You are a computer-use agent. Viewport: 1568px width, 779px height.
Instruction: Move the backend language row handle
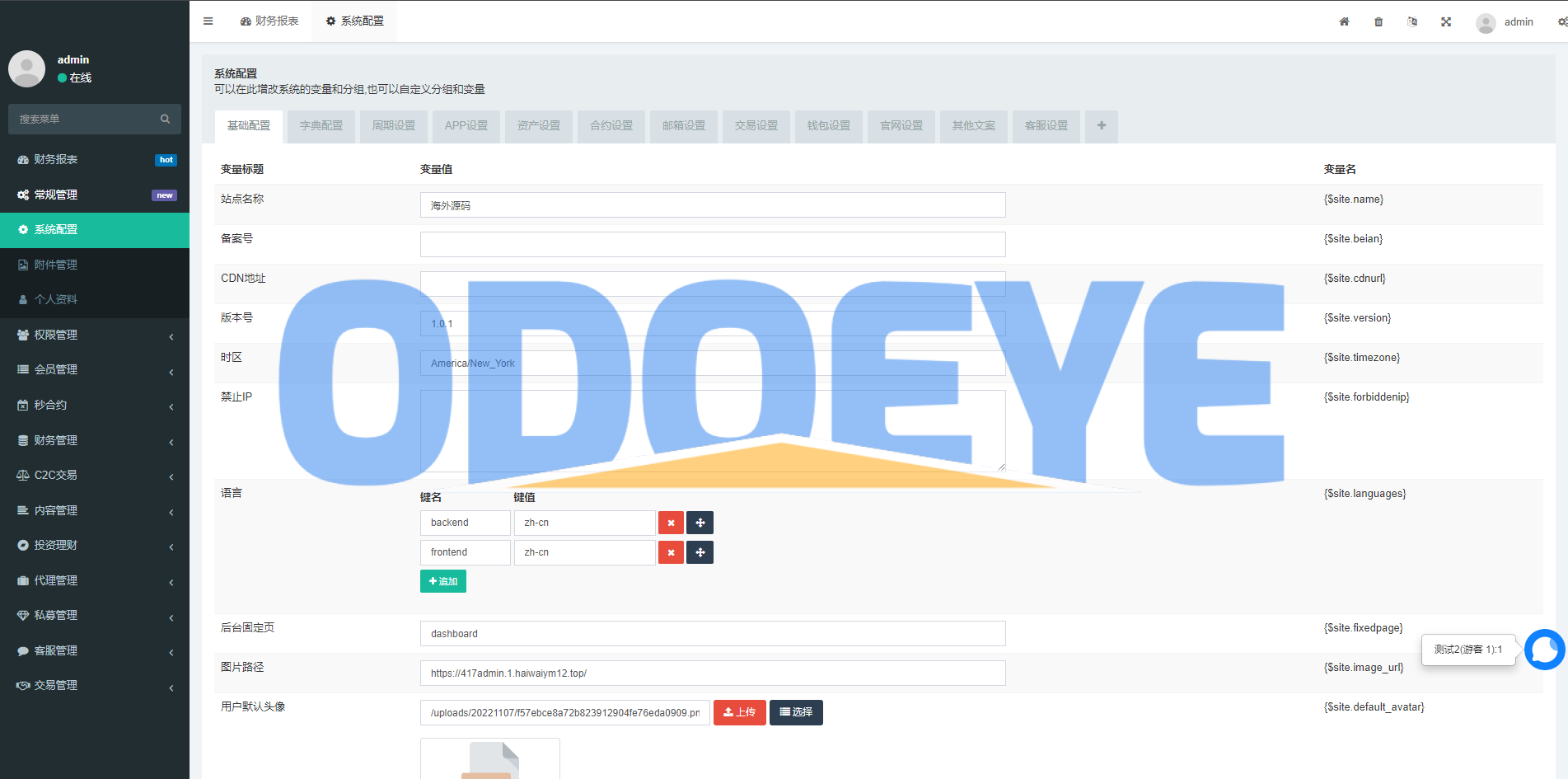click(x=700, y=523)
